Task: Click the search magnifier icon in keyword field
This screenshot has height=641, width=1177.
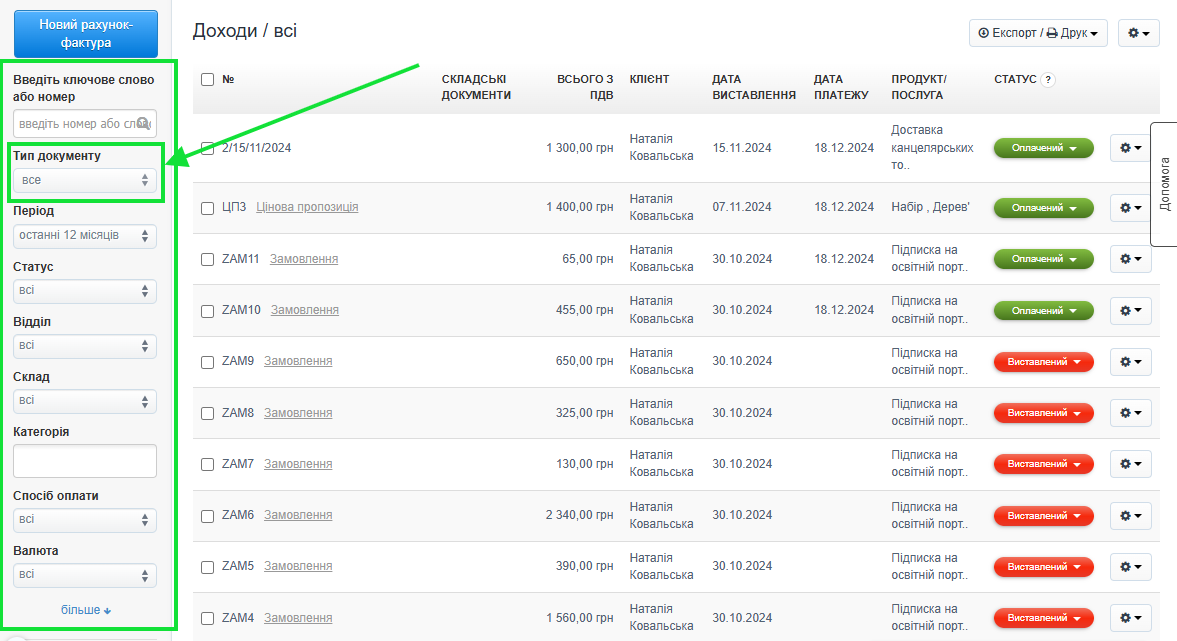Action: [x=144, y=123]
